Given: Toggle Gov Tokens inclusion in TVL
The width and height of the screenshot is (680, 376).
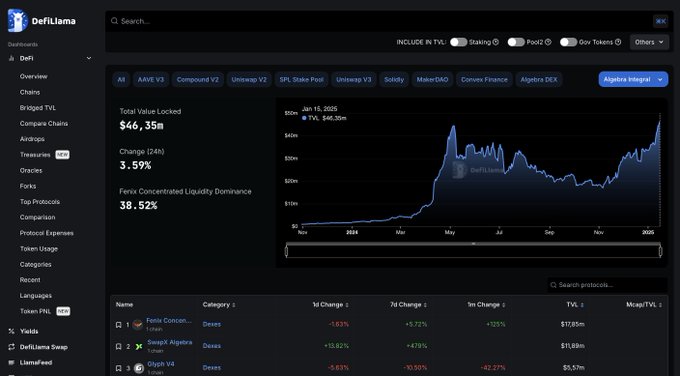Looking at the screenshot, I should (x=569, y=42).
